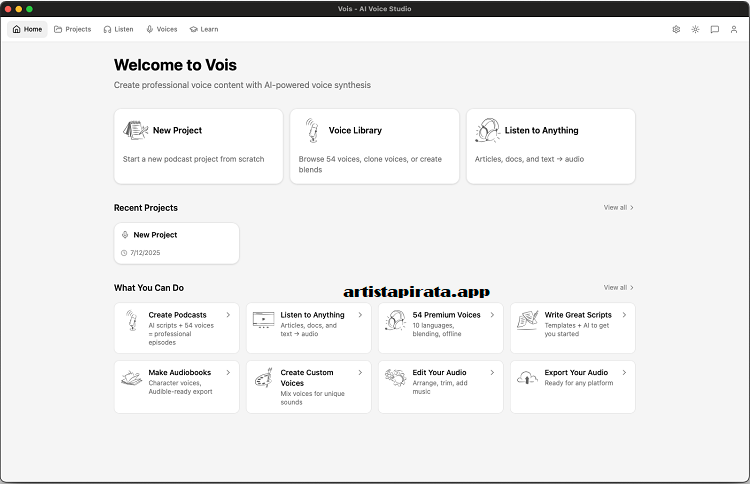The width and height of the screenshot is (750, 484).
Task: Click the Create Podcasts title text
Action: pos(177,315)
